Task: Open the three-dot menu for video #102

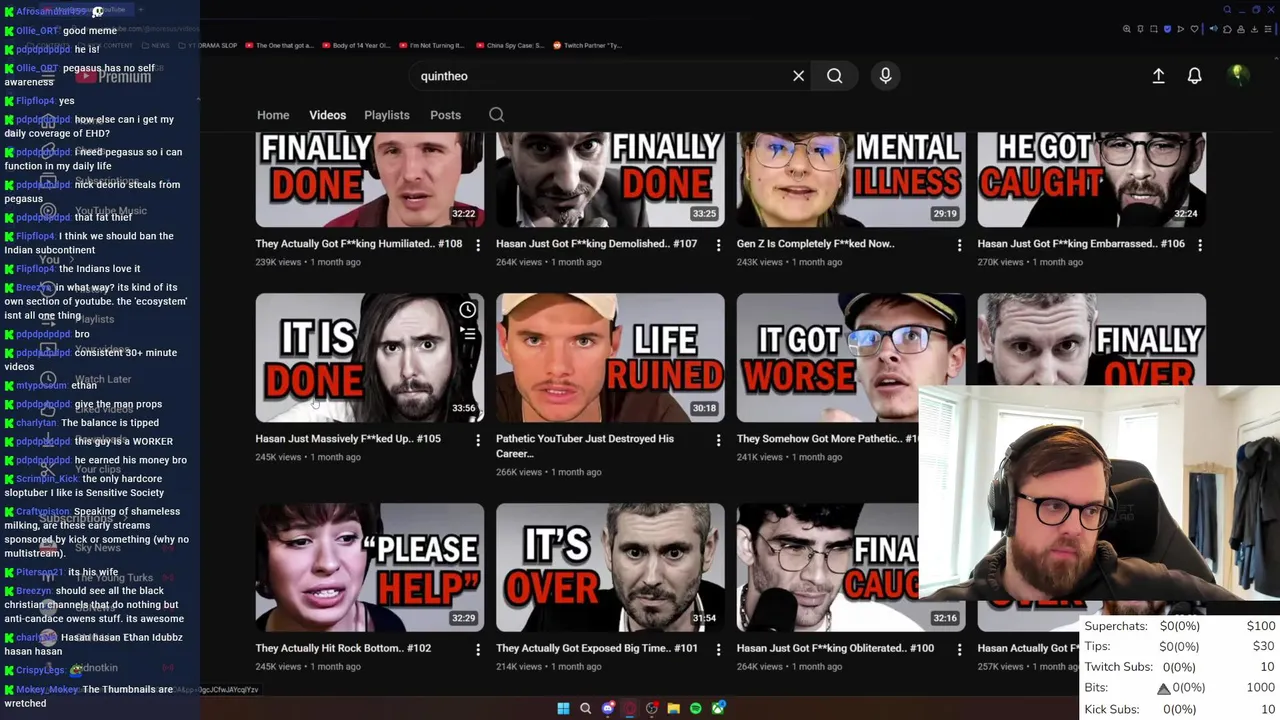Action: tap(477, 649)
